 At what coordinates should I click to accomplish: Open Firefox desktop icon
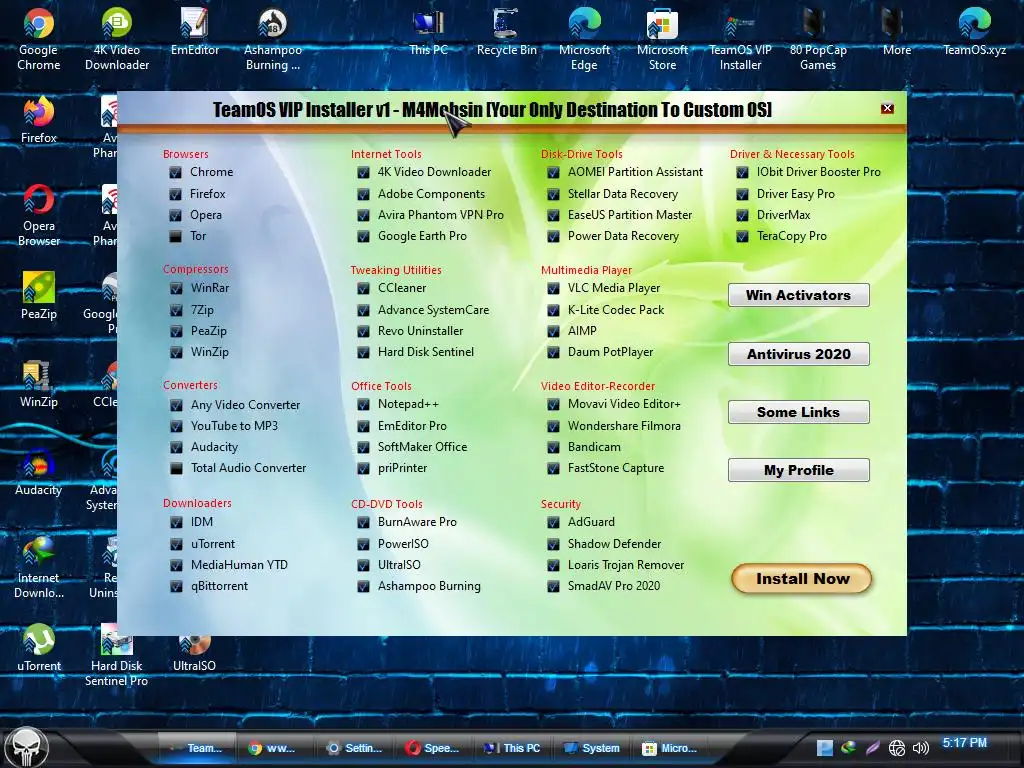[39, 121]
